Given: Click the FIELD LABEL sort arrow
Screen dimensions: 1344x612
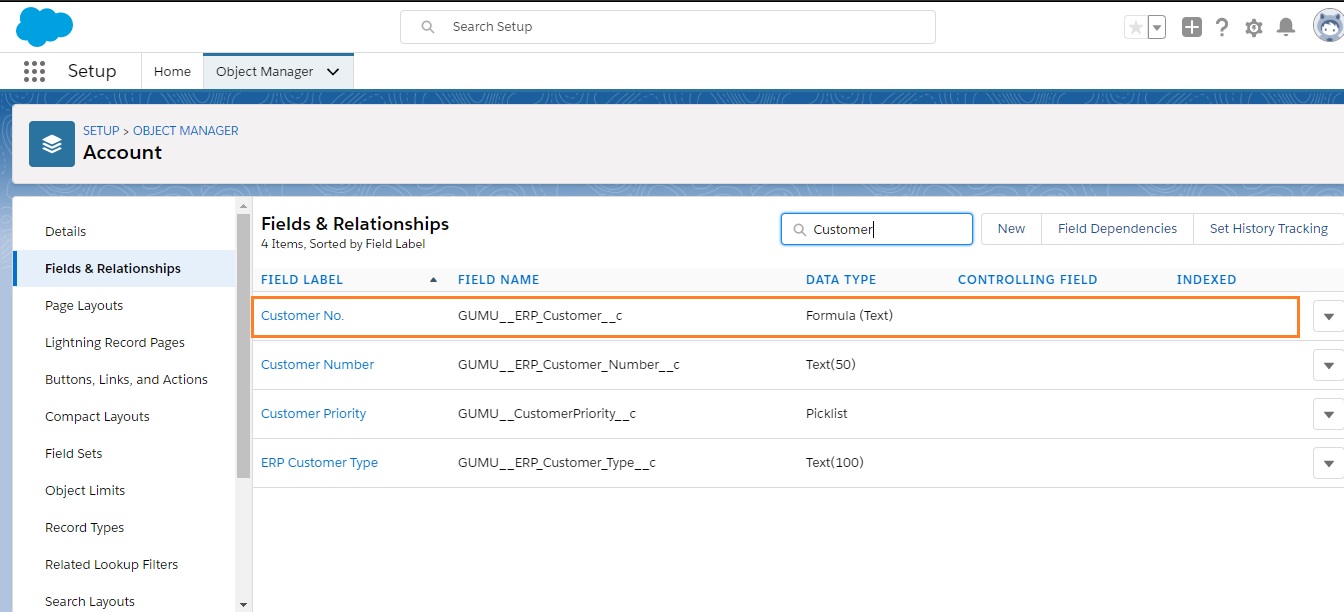Looking at the screenshot, I should coord(433,280).
